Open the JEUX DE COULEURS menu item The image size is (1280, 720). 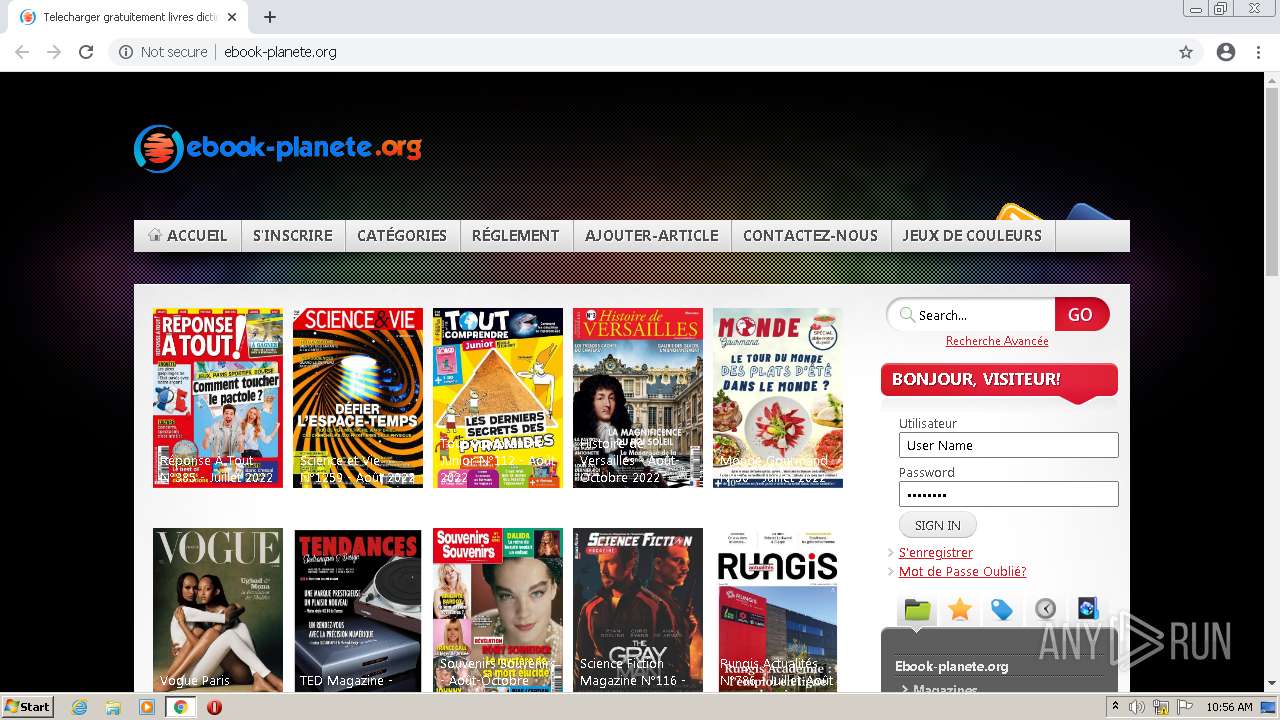(972, 236)
